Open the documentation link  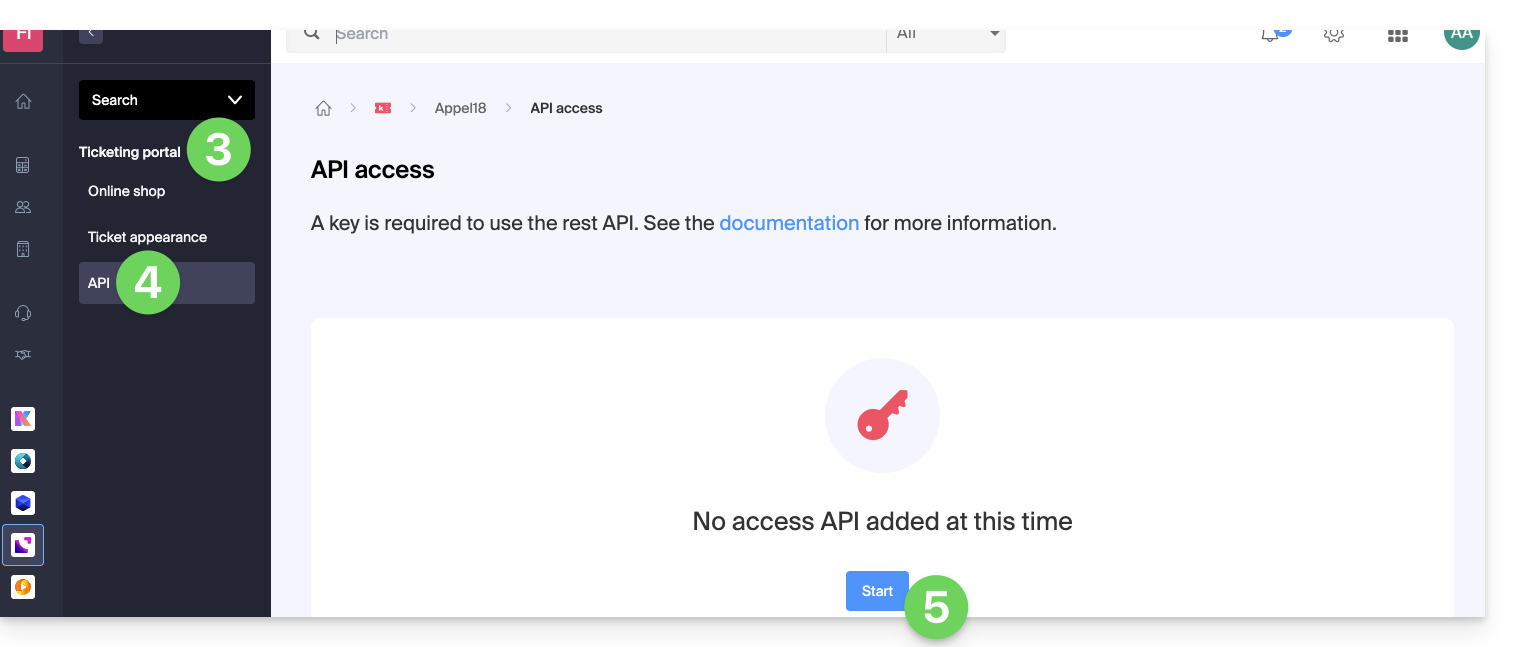(788, 223)
